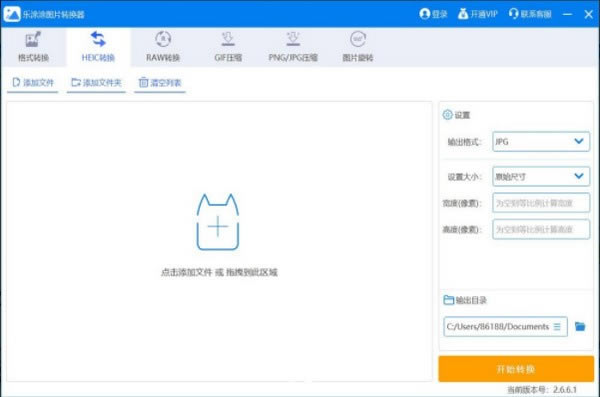Browse output folder with blue folder icon
600x397 pixels.
pos(580,326)
